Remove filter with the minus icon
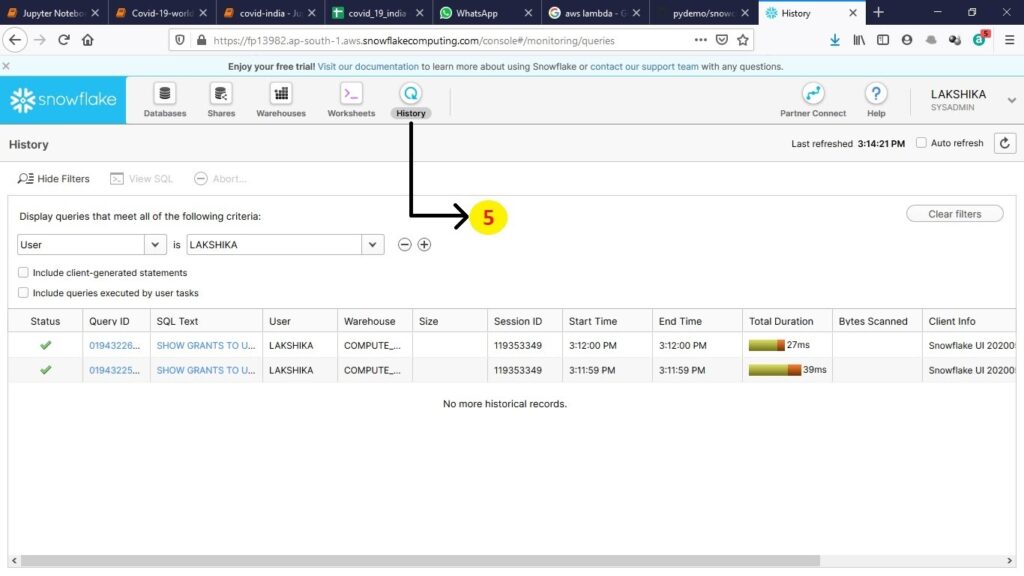Image resolution: width=1024 pixels, height=576 pixels. (x=405, y=245)
